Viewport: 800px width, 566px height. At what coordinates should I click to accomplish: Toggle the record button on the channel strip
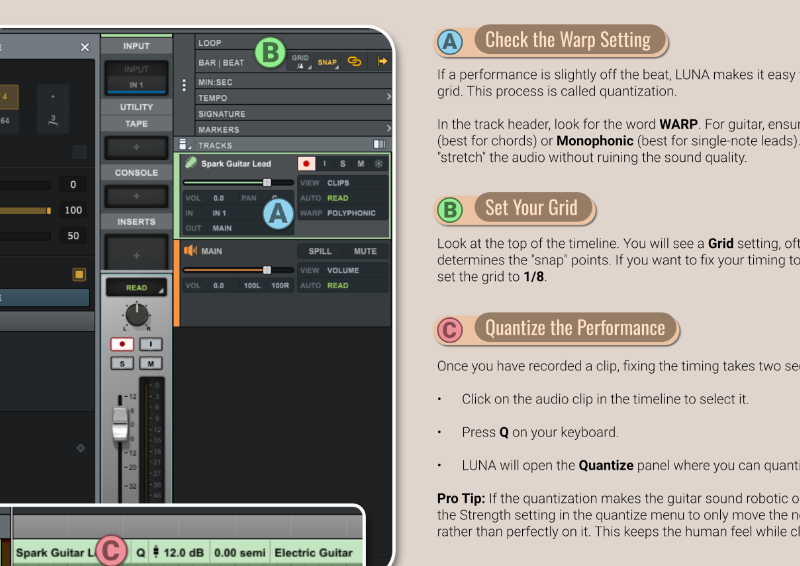coord(122,344)
